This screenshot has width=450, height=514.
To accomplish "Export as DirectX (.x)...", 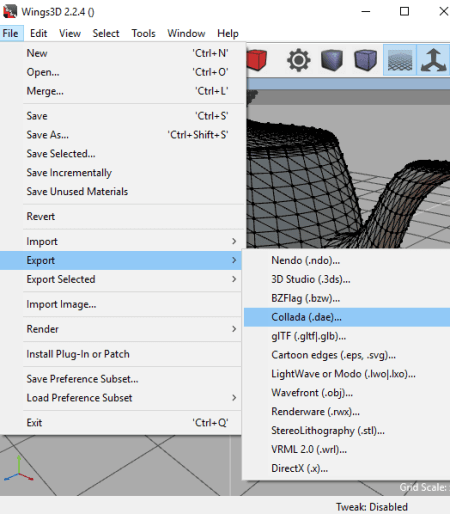I will tap(347, 469).
